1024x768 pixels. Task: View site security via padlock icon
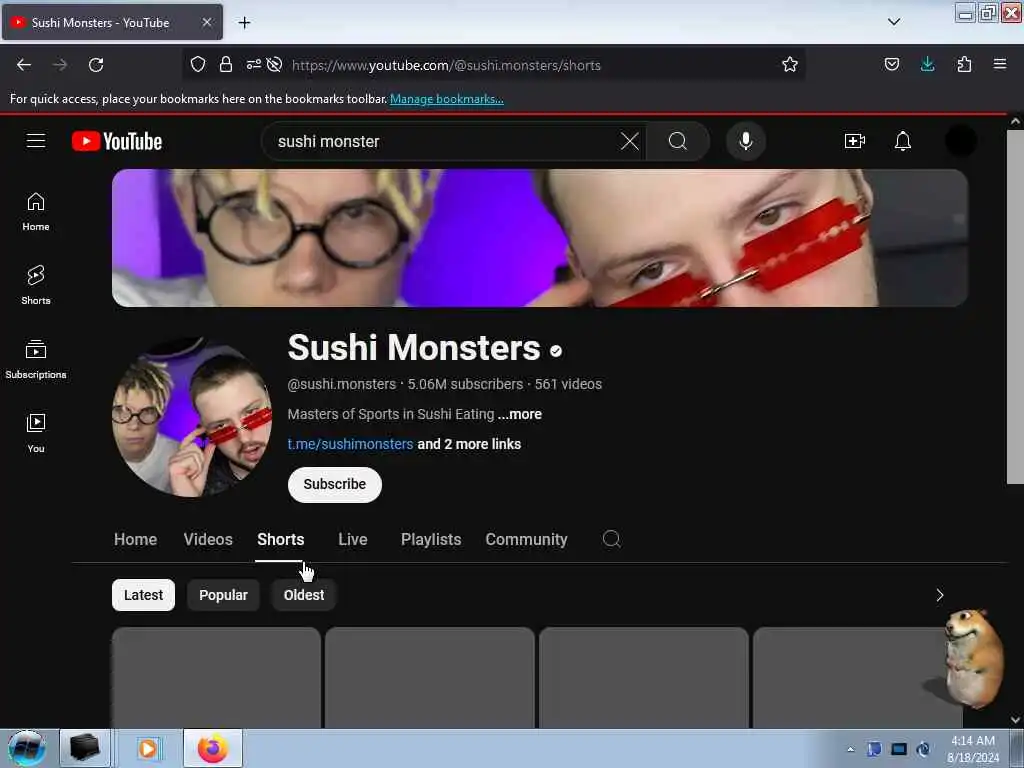tap(226, 64)
